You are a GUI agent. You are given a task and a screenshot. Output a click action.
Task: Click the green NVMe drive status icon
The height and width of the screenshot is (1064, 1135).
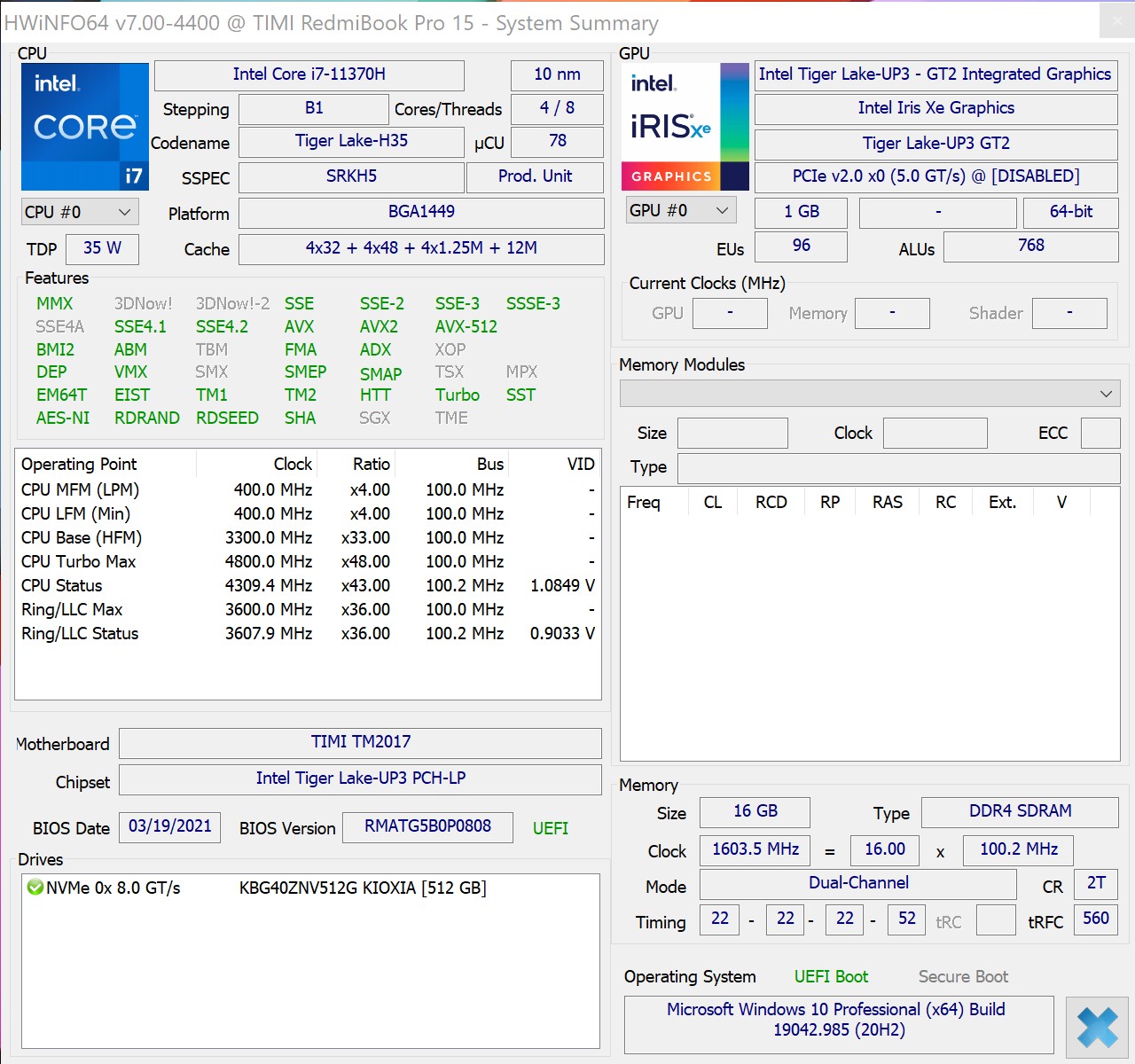tap(35, 888)
